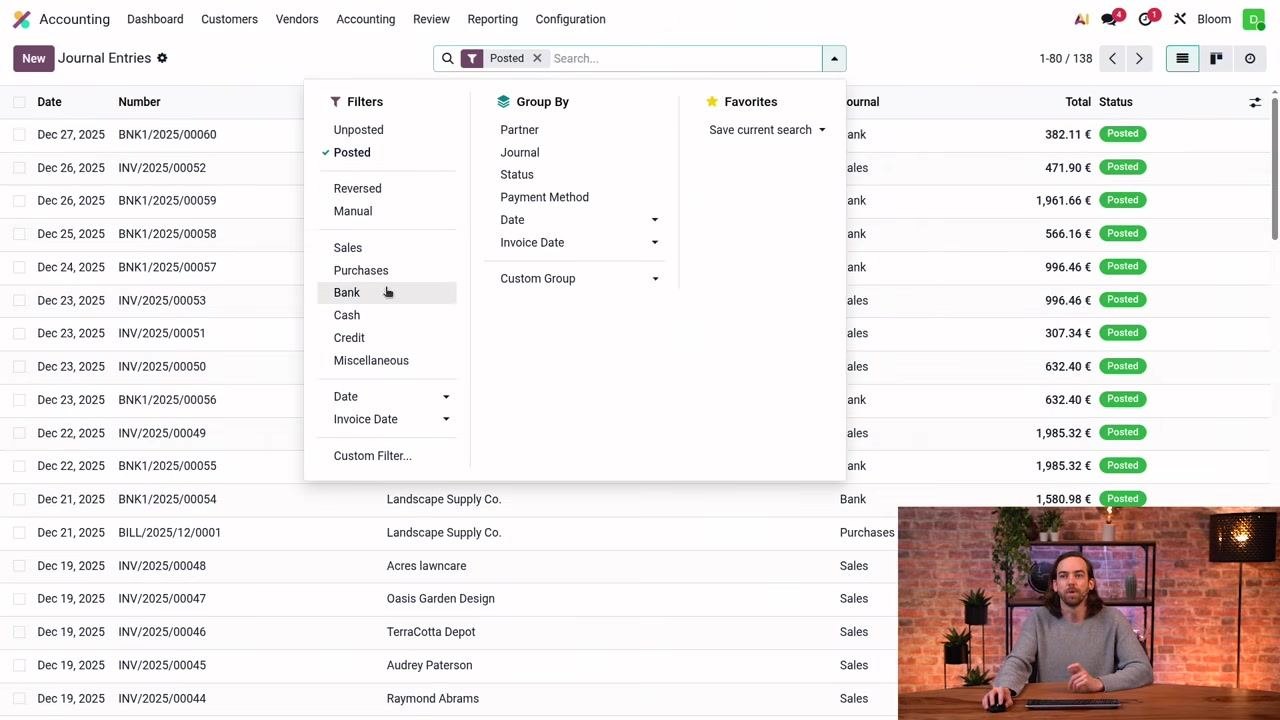Open Journal Entries gear settings
The width and height of the screenshot is (1280, 720).
tap(162, 58)
